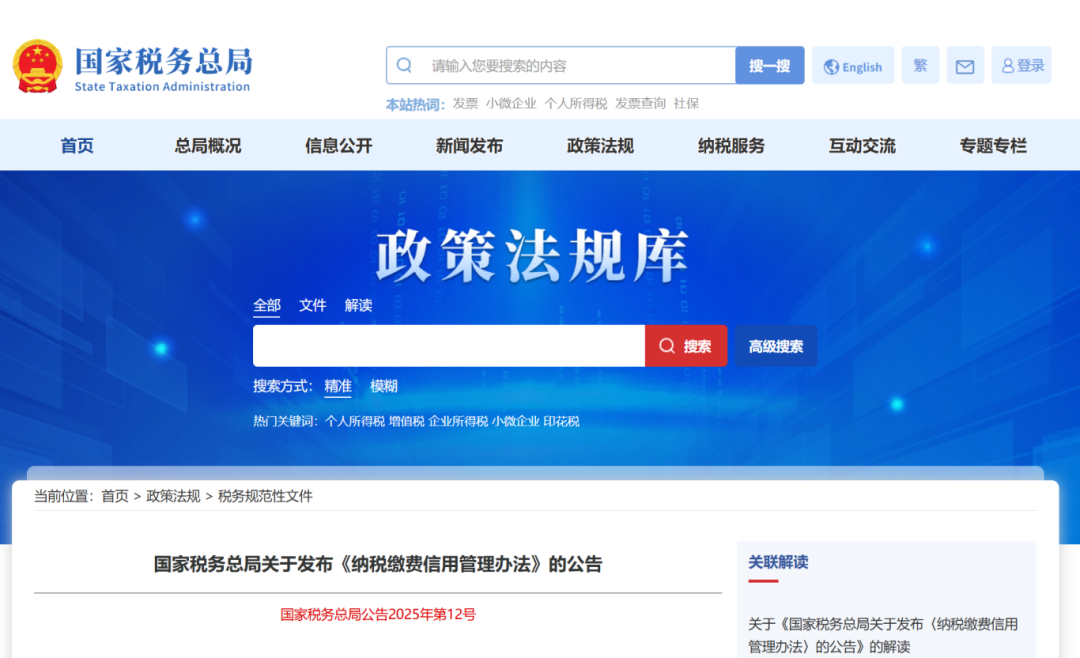Click hot keyword 增值税

pos(406,421)
